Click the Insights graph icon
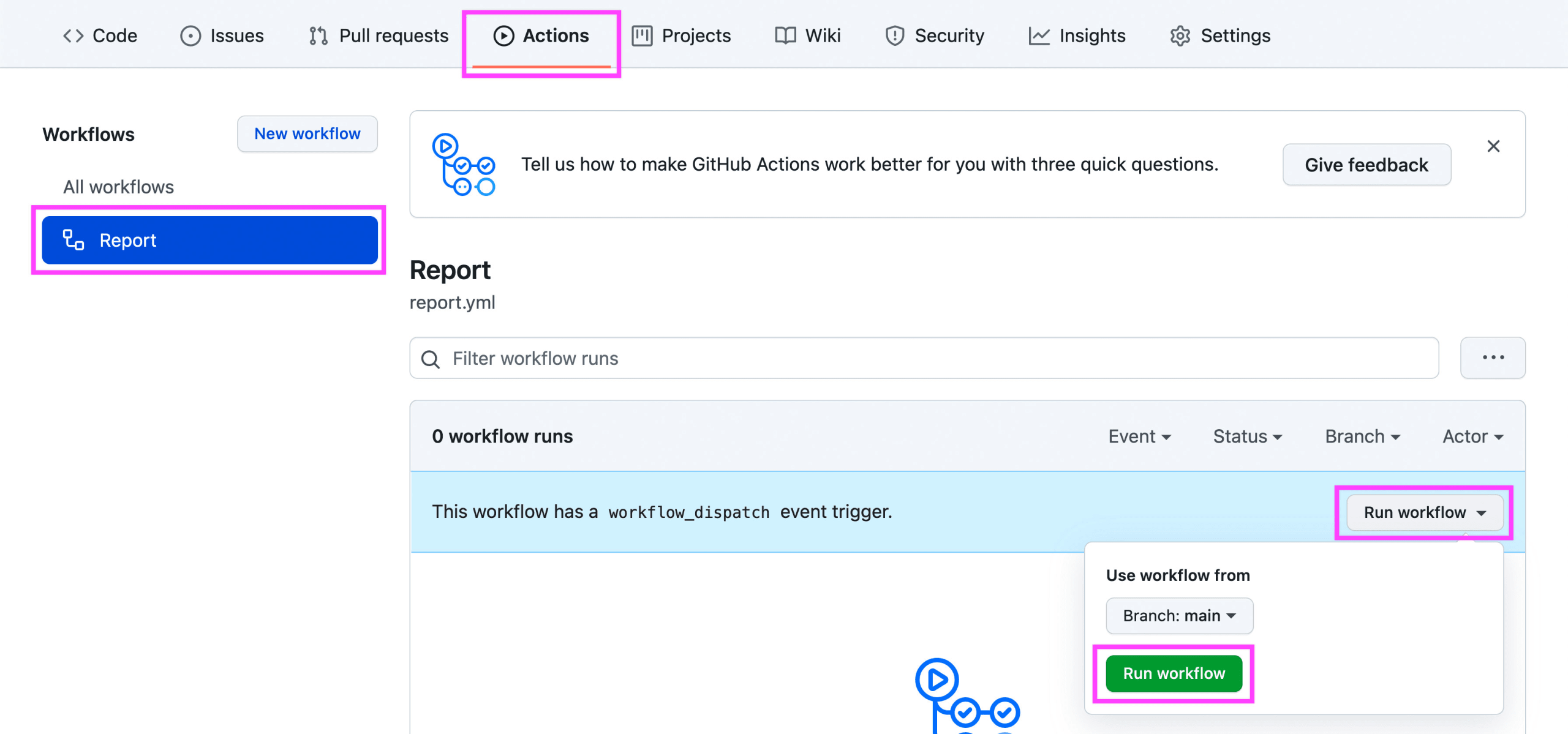This screenshot has height=734, width=1568. tap(1039, 36)
